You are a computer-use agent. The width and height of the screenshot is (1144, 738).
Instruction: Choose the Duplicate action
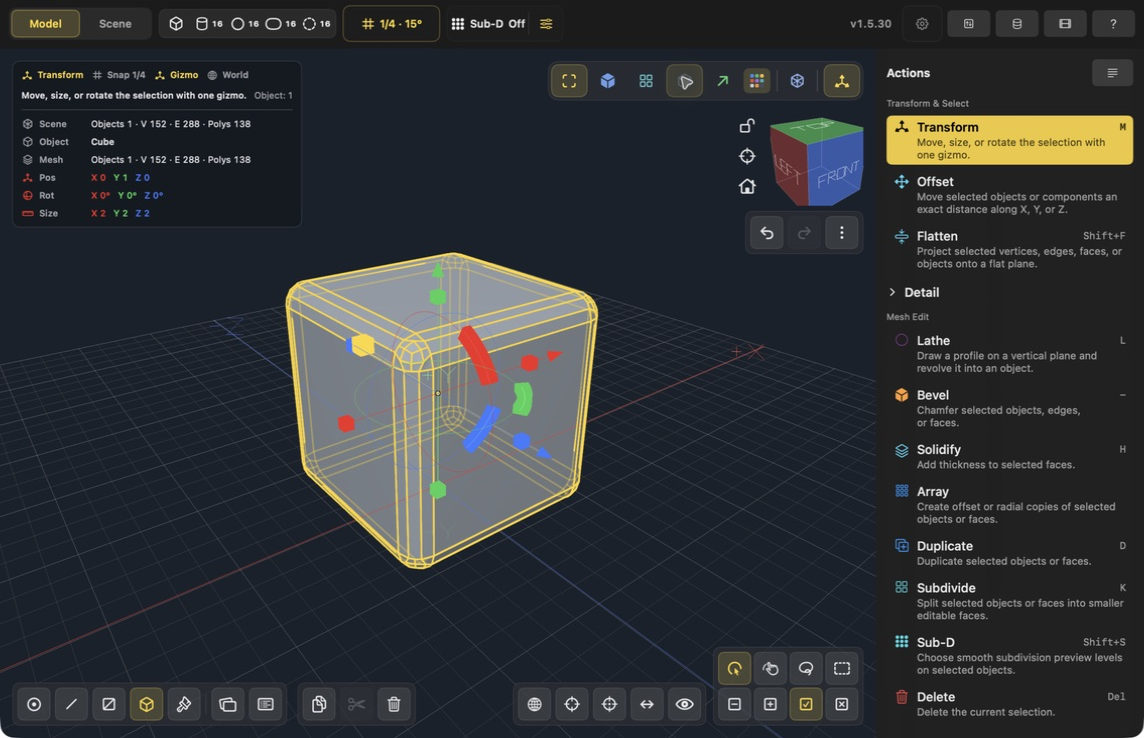(1010, 553)
